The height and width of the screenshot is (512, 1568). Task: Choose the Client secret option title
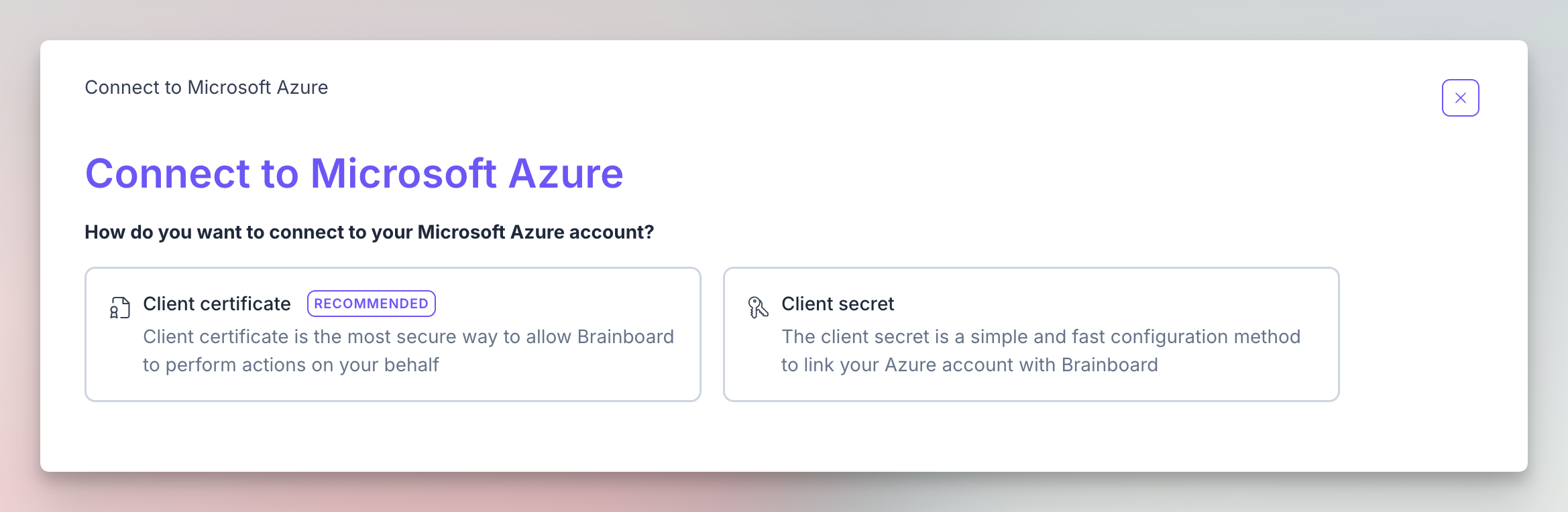[837, 304]
